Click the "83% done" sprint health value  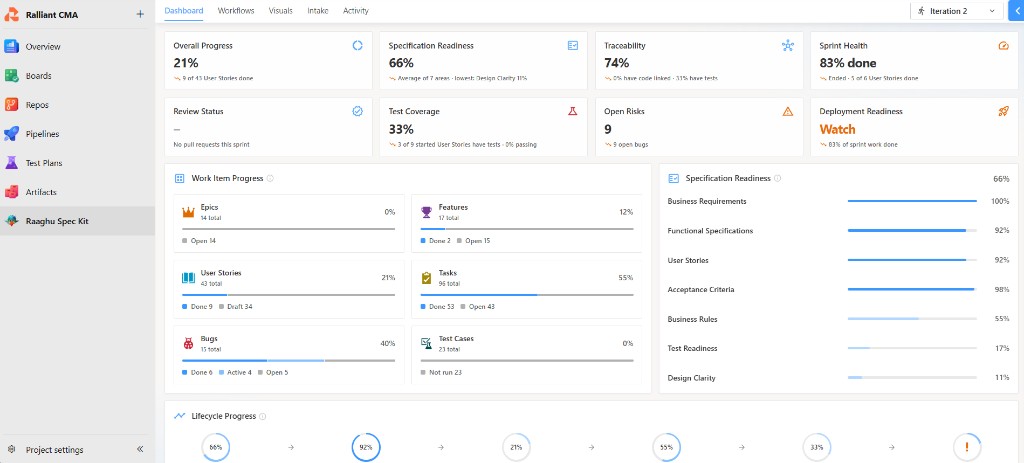point(848,63)
